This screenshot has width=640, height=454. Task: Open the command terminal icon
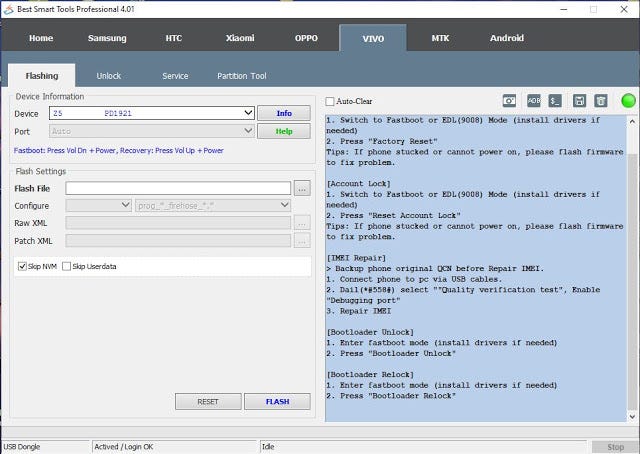(x=555, y=100)
